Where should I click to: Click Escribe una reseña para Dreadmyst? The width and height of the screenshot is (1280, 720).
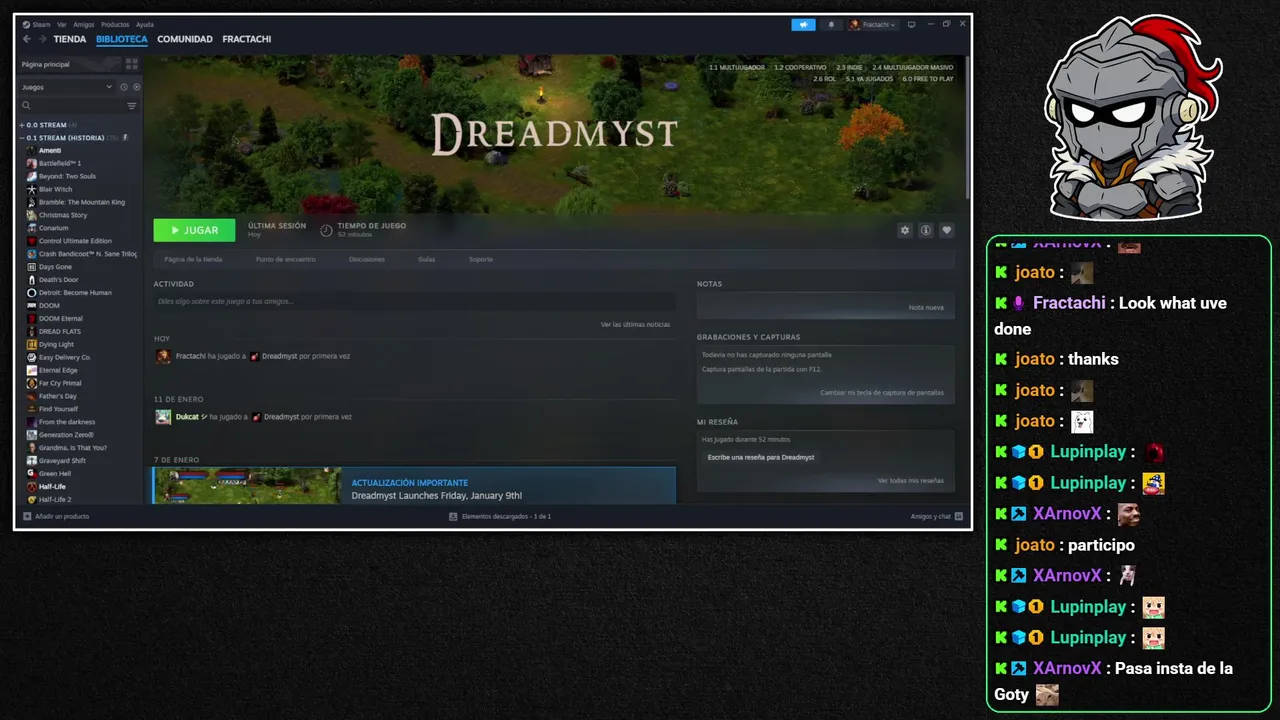761,457
